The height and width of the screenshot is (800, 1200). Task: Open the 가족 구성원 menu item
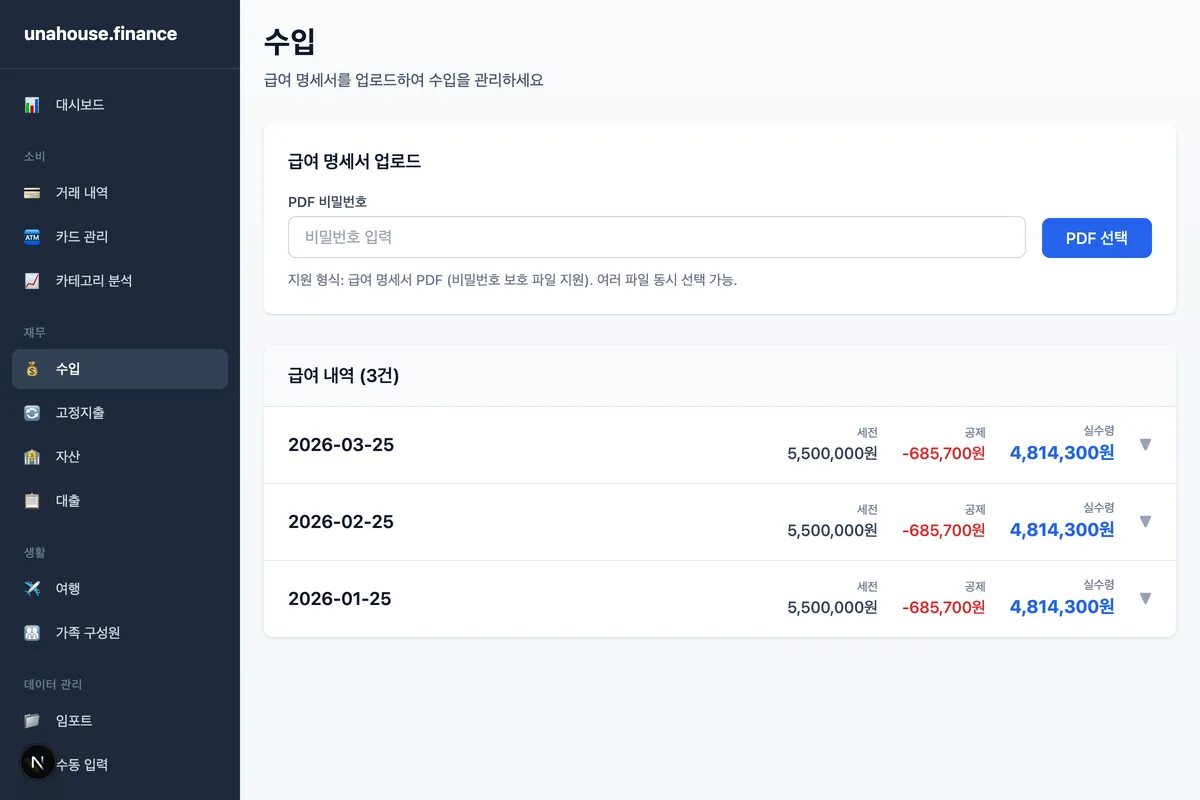point(88,633)
